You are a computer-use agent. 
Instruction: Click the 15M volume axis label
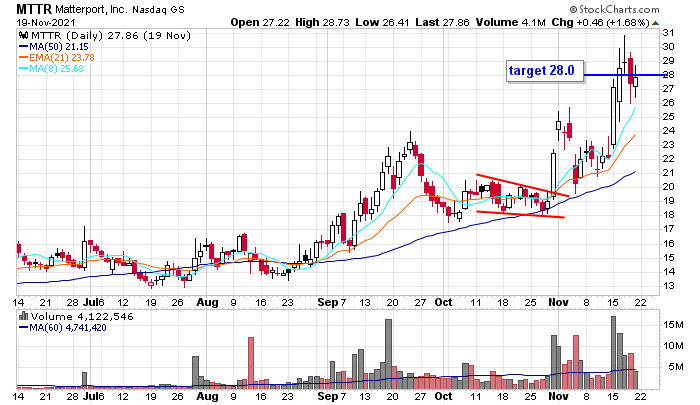pos(673,325)
